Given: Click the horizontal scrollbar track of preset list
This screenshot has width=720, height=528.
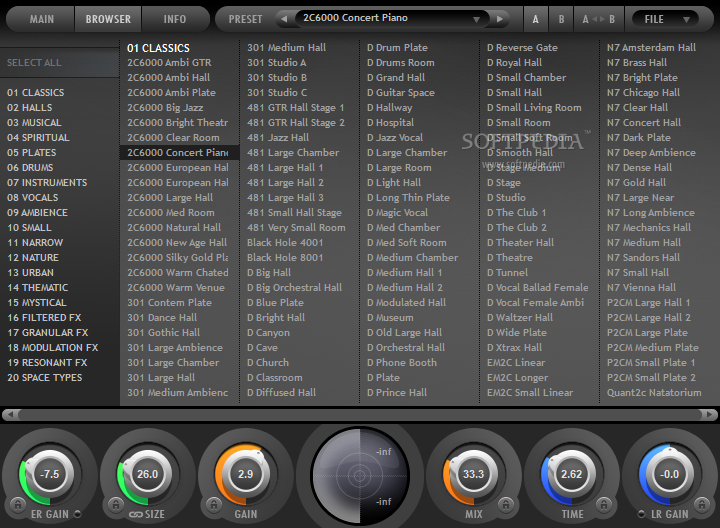Looking at the screenshot, I should click(x=360, y=415).
